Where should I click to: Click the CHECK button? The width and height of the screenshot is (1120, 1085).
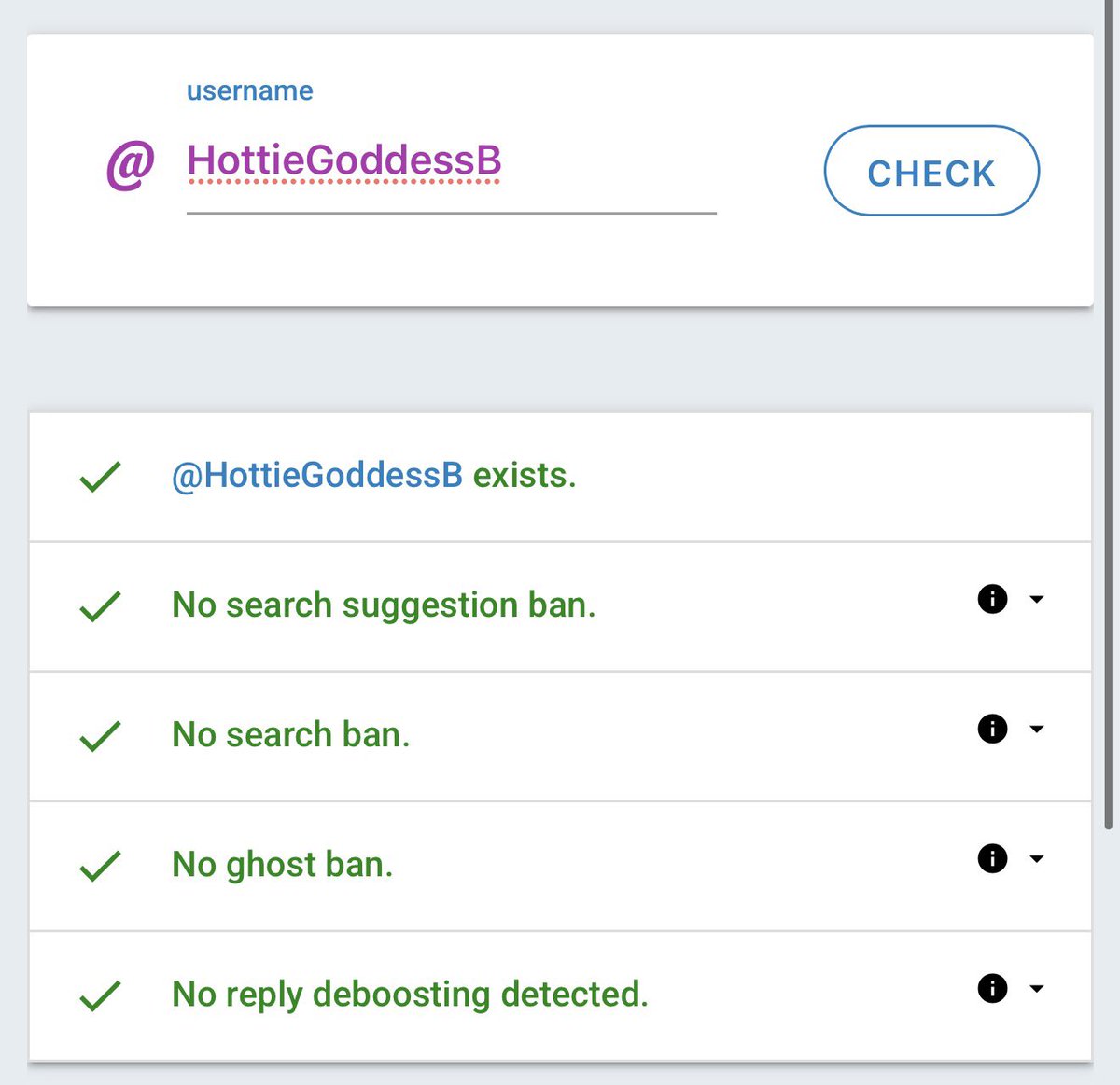(x=931, y=171)
